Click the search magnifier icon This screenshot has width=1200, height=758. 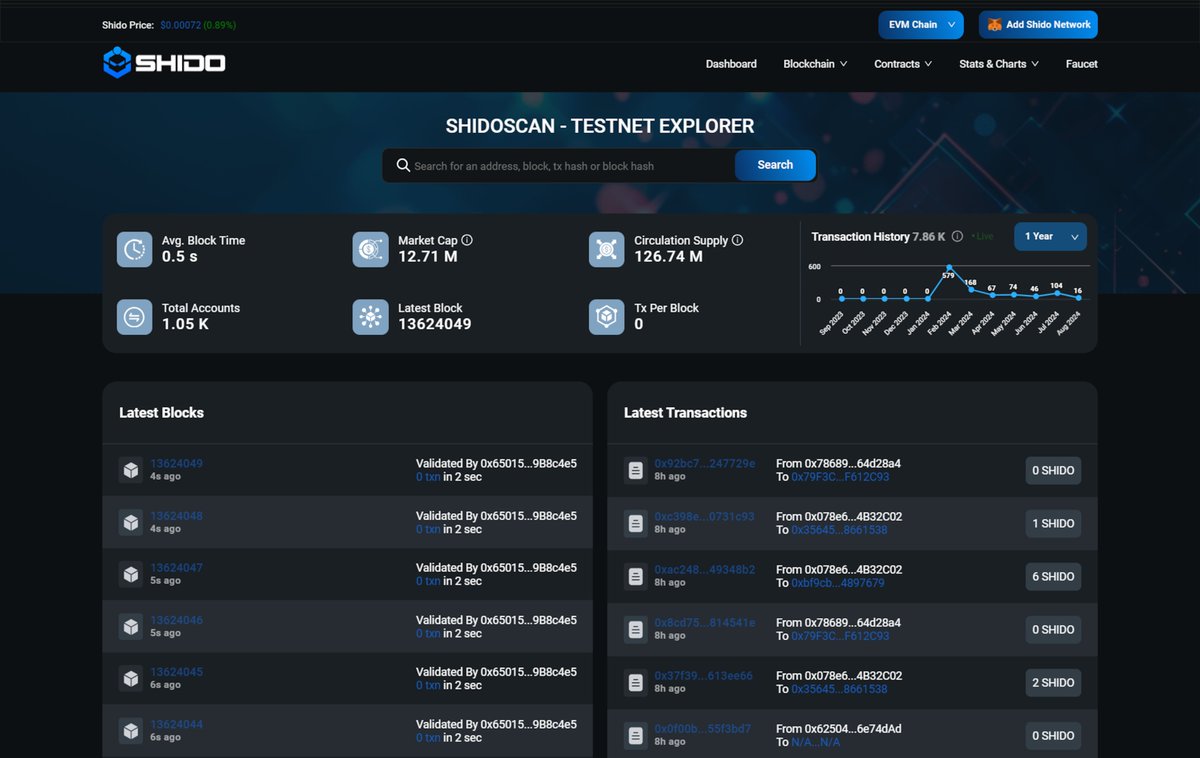tap(403, 165)
